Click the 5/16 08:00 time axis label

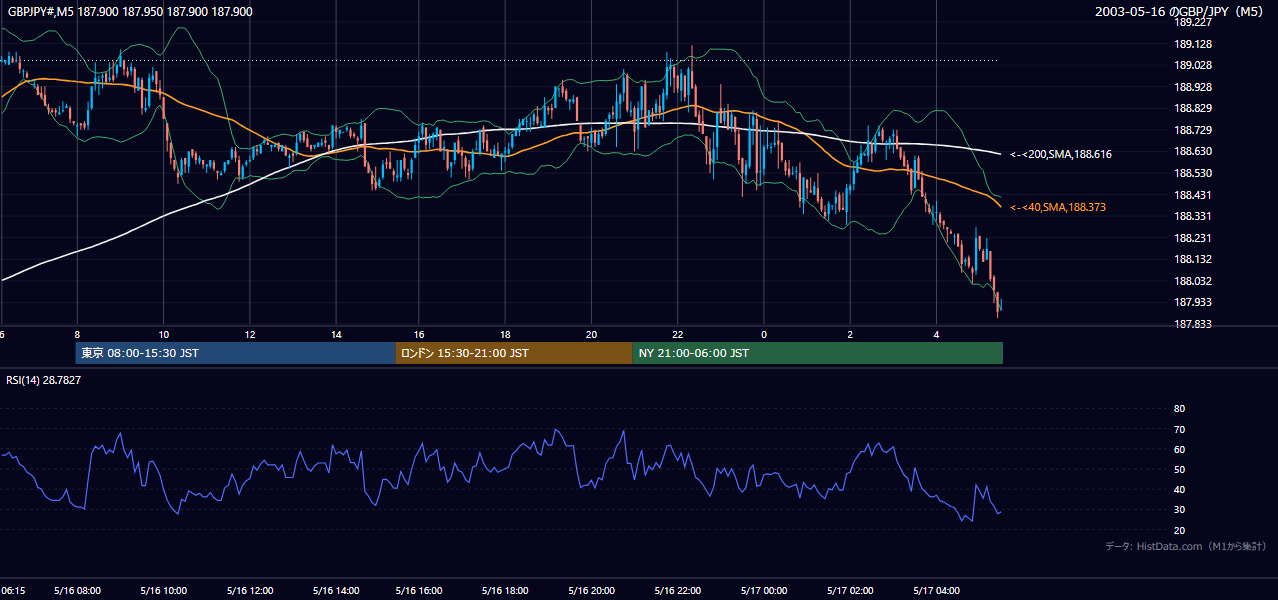[x=76, y=591]
